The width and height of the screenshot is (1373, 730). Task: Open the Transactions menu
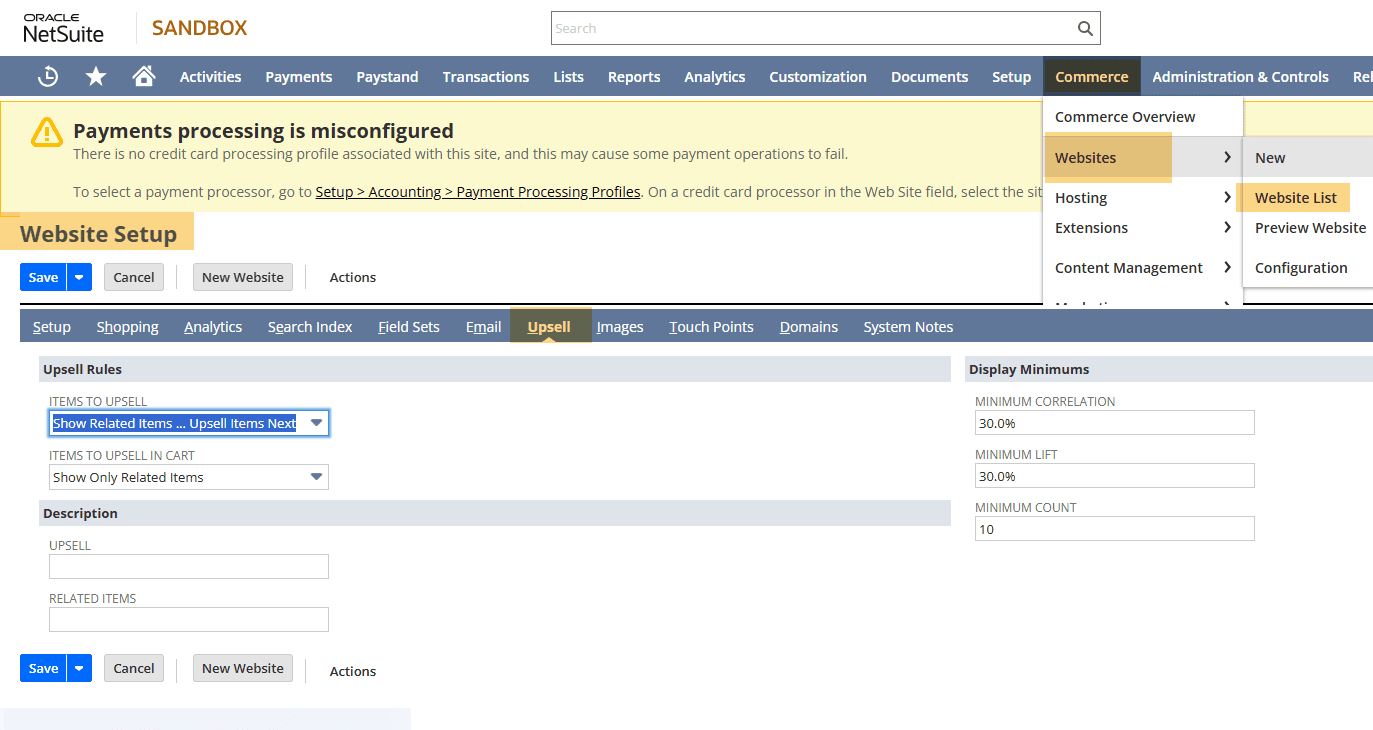click(x=486, y=76)
